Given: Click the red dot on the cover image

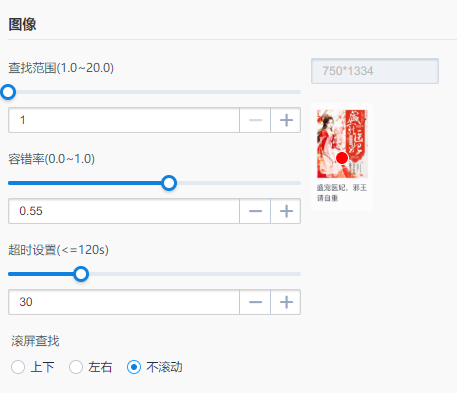Looking at the screenshot, I should pos(342,158).
